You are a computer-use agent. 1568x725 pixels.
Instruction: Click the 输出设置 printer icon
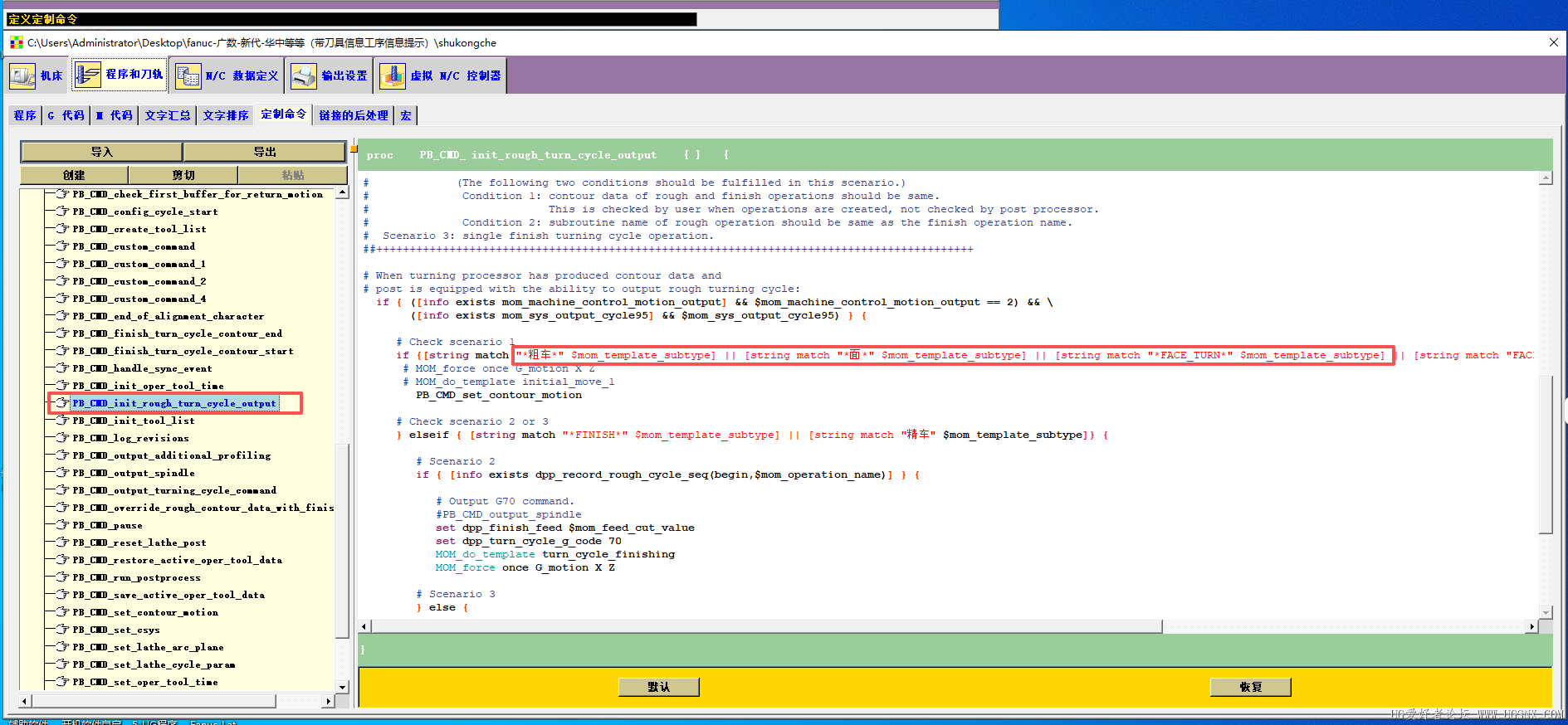click(x=304, y=75)
